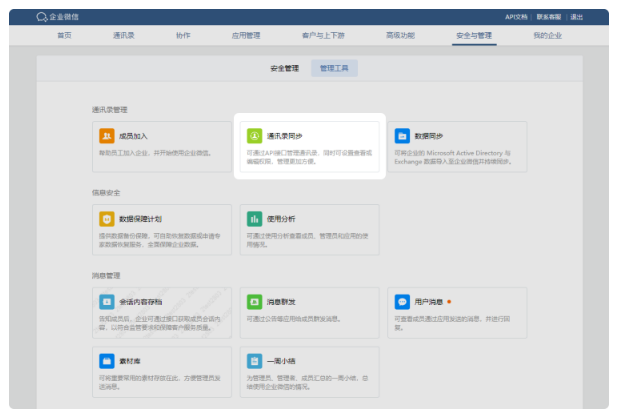The image size is (619, 419).
Task: Click the 通讯录同步 green icon
Action: coord(254,135)
